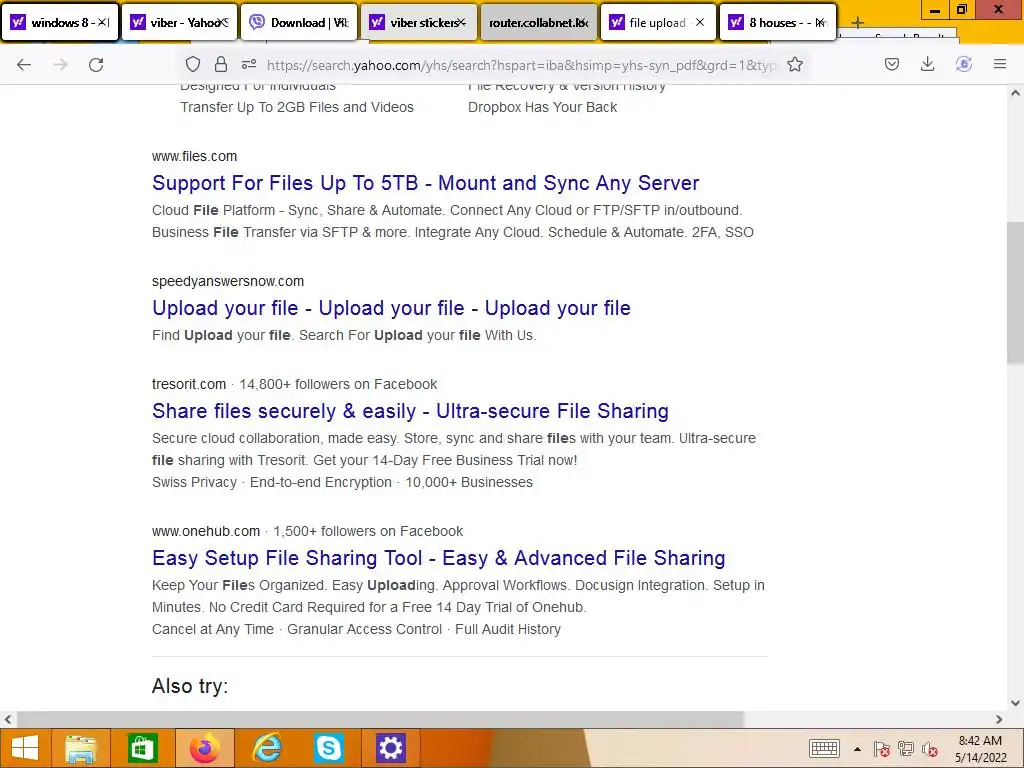Open a new browser tab
Image resolution: width=1024 pixels, height=768 pixels.
point(857,23)
